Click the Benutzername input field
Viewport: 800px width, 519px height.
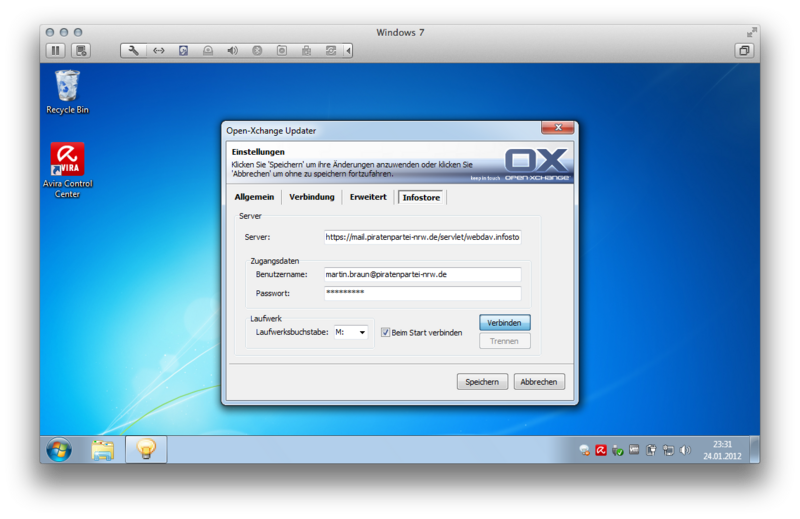[422, 275]
